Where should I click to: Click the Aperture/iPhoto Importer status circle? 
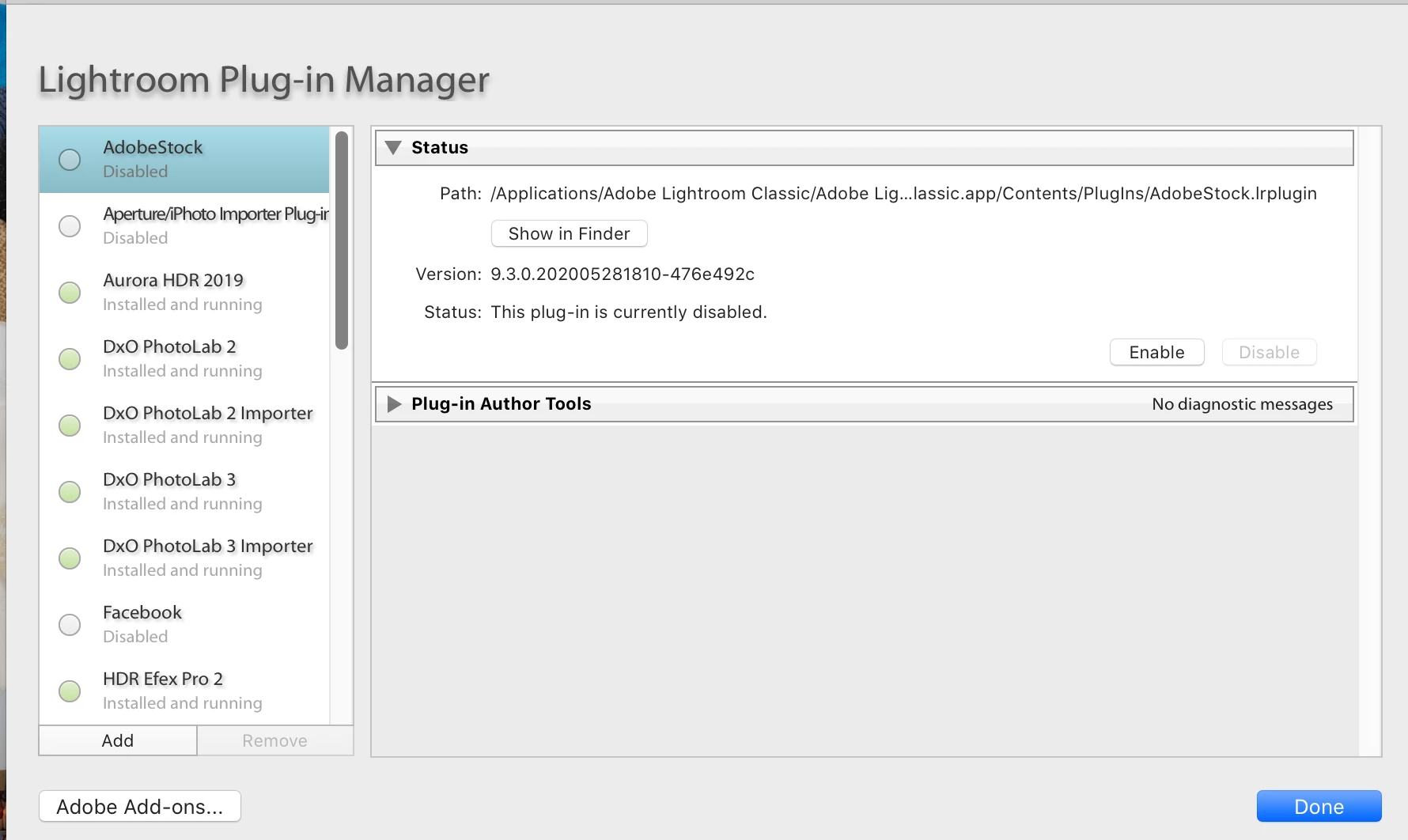pos(70,226)
